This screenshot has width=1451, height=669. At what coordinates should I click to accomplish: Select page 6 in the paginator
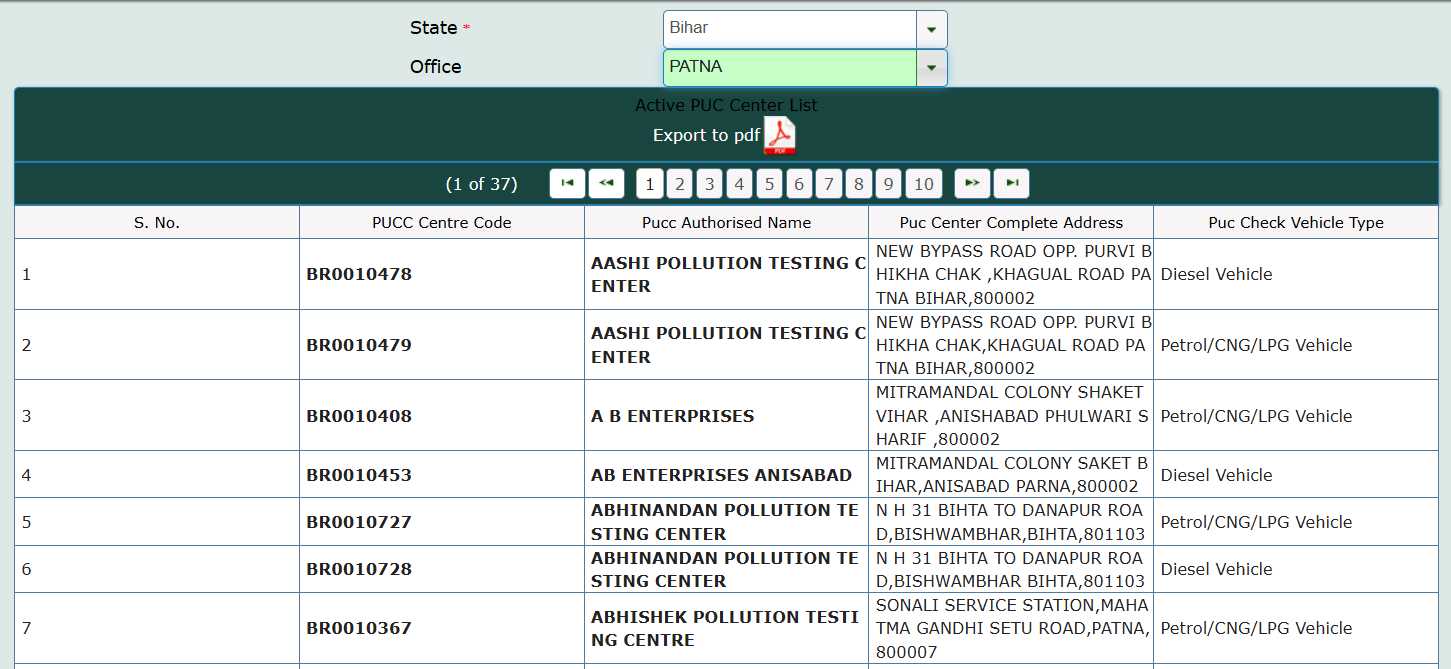point(798,184)
